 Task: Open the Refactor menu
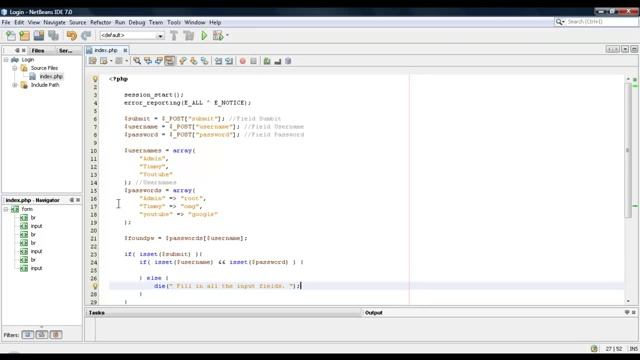[x=100, y=22]
